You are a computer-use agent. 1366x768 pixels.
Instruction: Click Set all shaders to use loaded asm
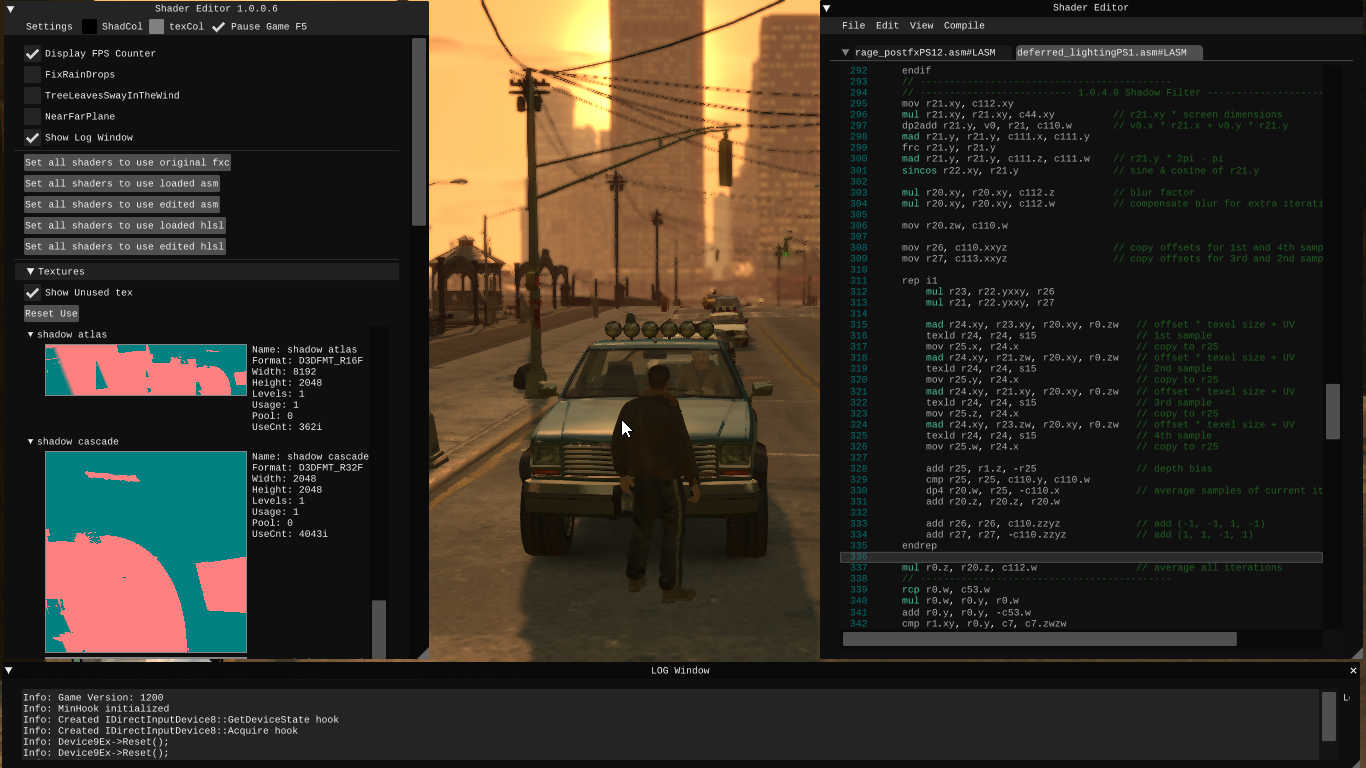[121, 183]
